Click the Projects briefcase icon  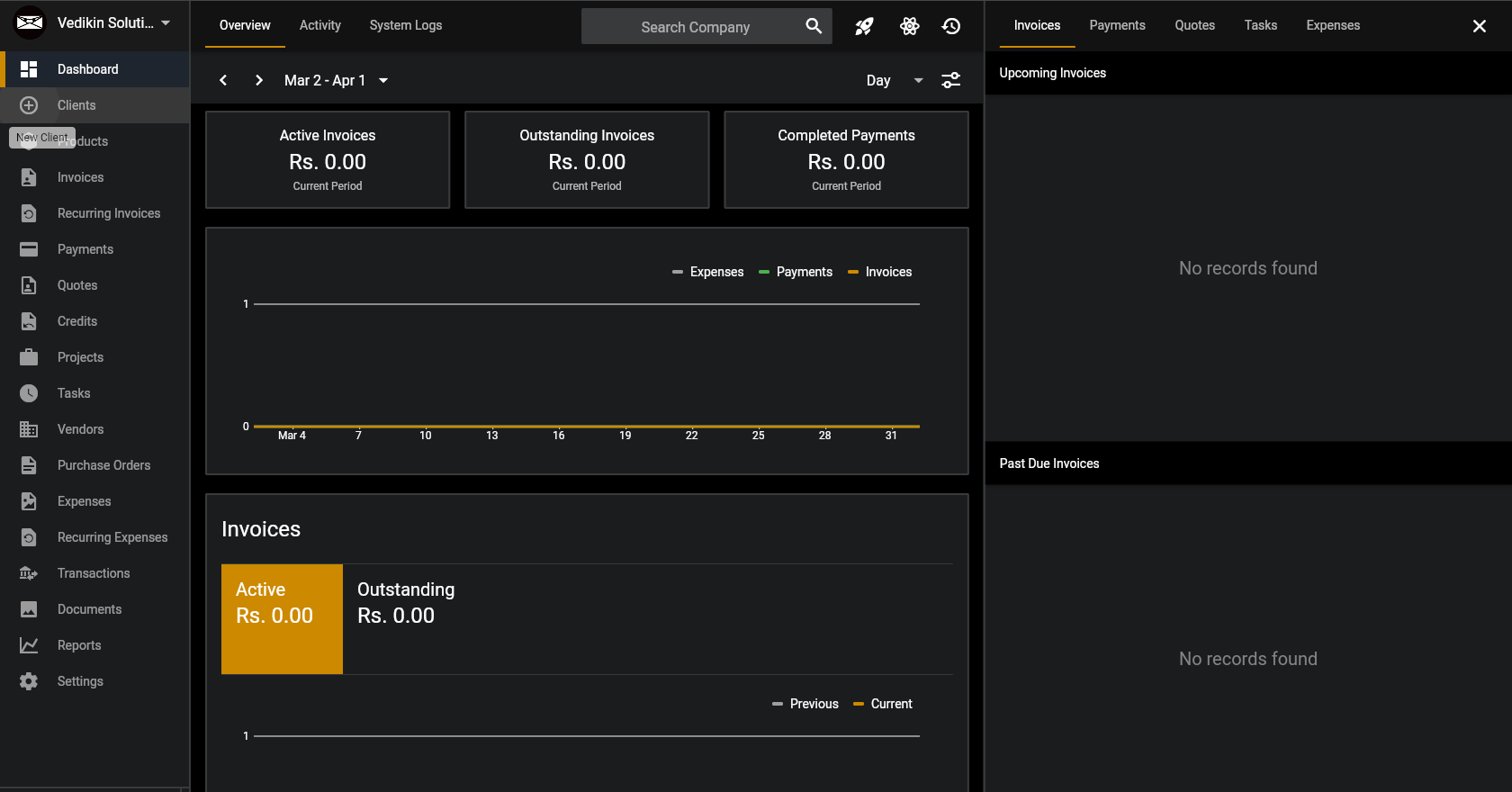click(29, 357)
